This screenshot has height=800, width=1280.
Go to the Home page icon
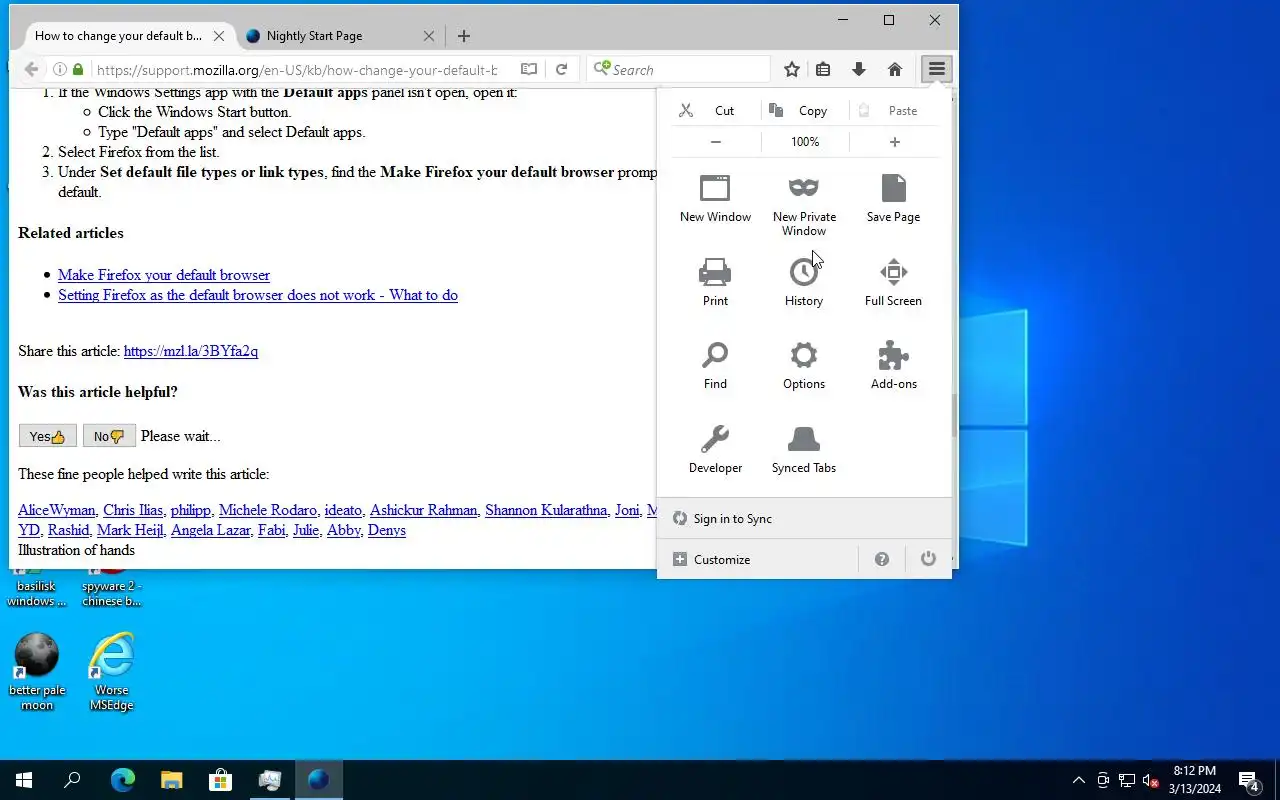[895, 69]
